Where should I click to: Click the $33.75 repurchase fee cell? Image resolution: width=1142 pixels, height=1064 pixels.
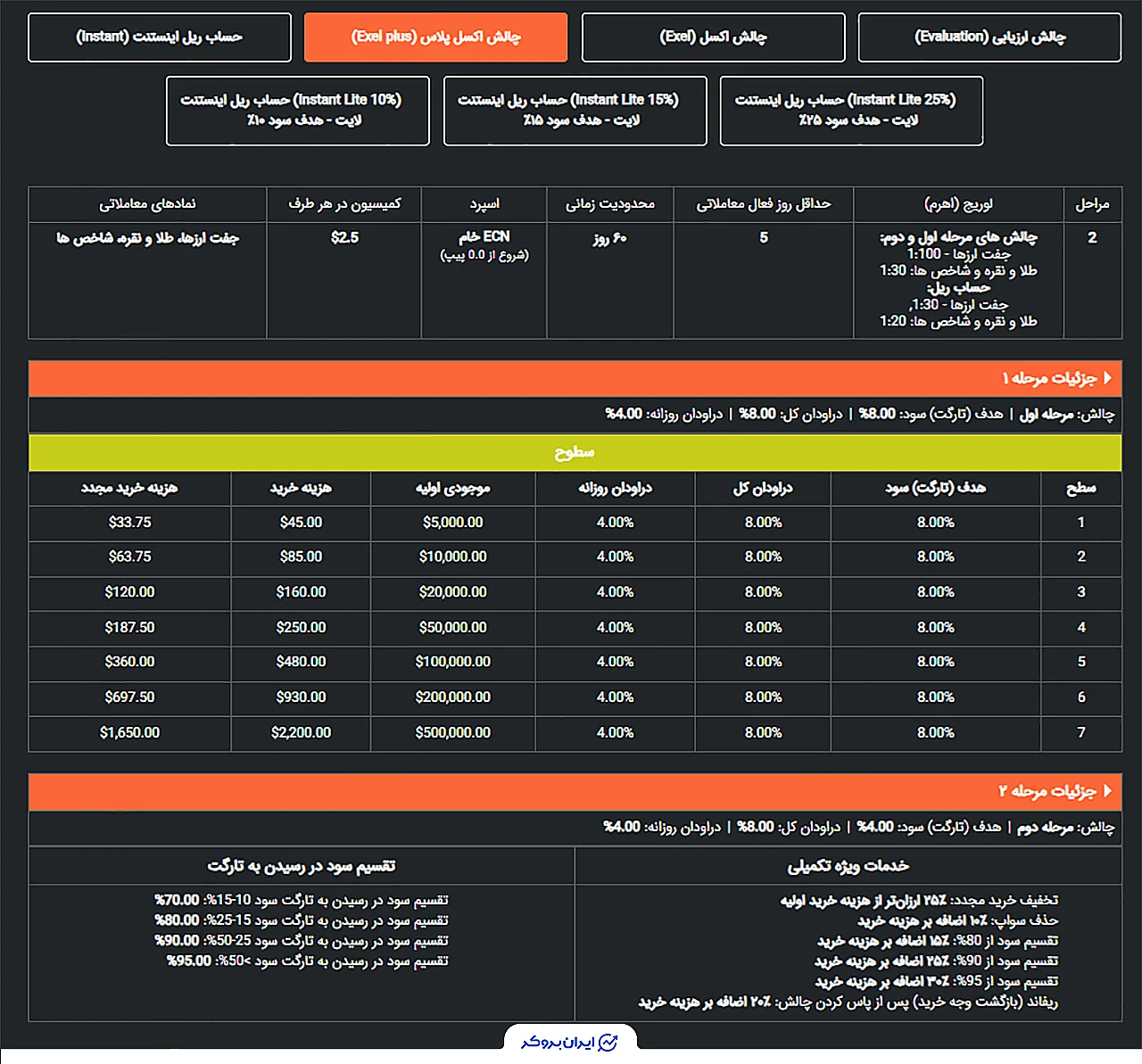click(129, 523)
